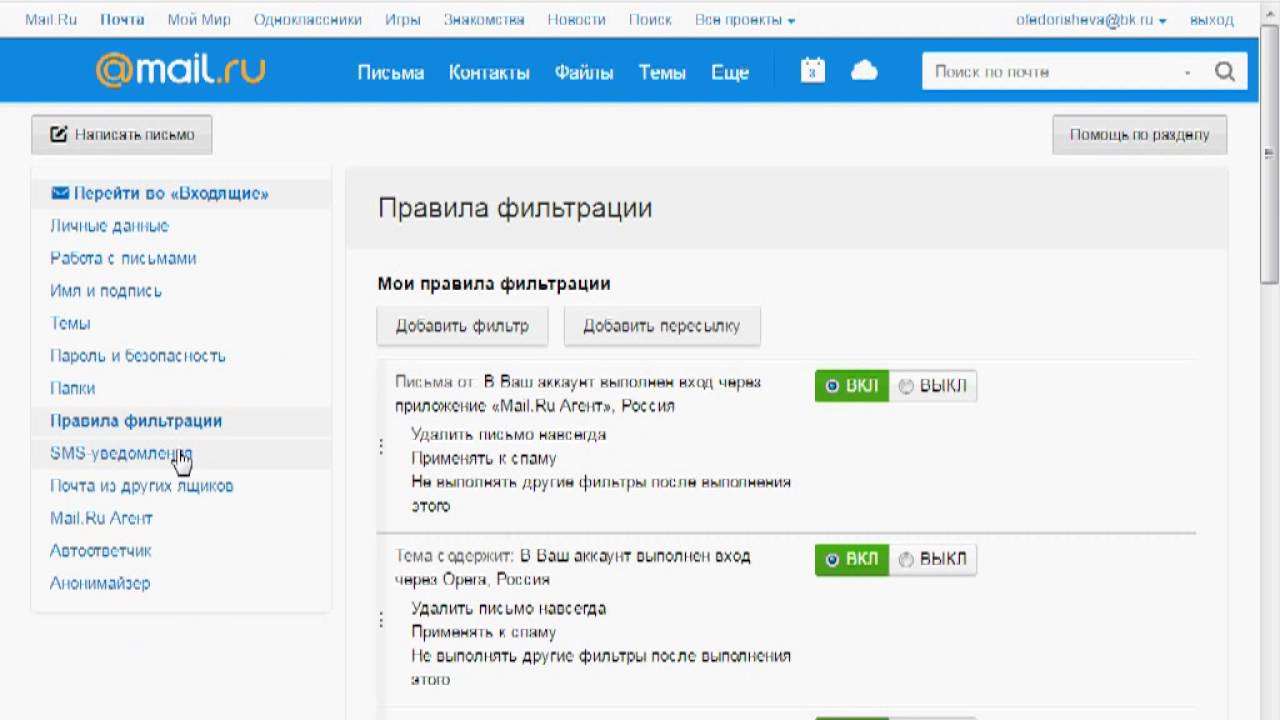The height and width of the screenshot is (720, 1280).
Task: Click Знакомства in top bar
Action: 484,20
